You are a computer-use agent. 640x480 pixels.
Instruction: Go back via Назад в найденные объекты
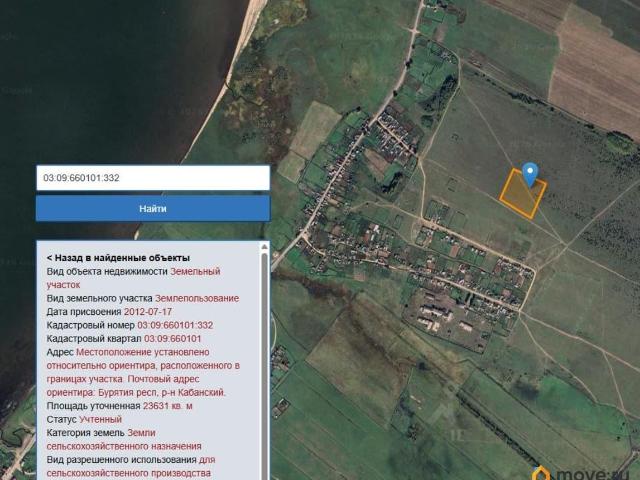[118, 258]
